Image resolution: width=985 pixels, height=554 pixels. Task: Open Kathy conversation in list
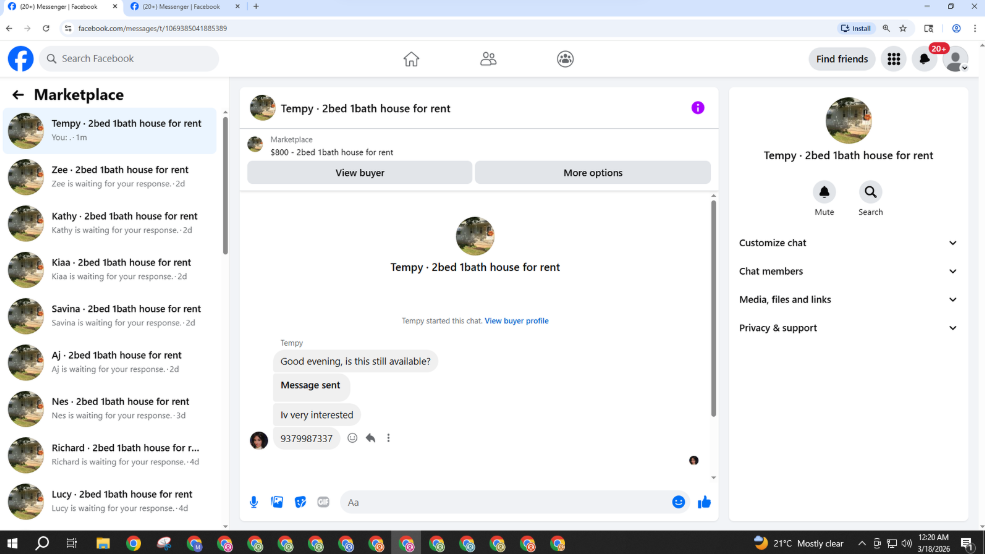click(x=110, y=224)
